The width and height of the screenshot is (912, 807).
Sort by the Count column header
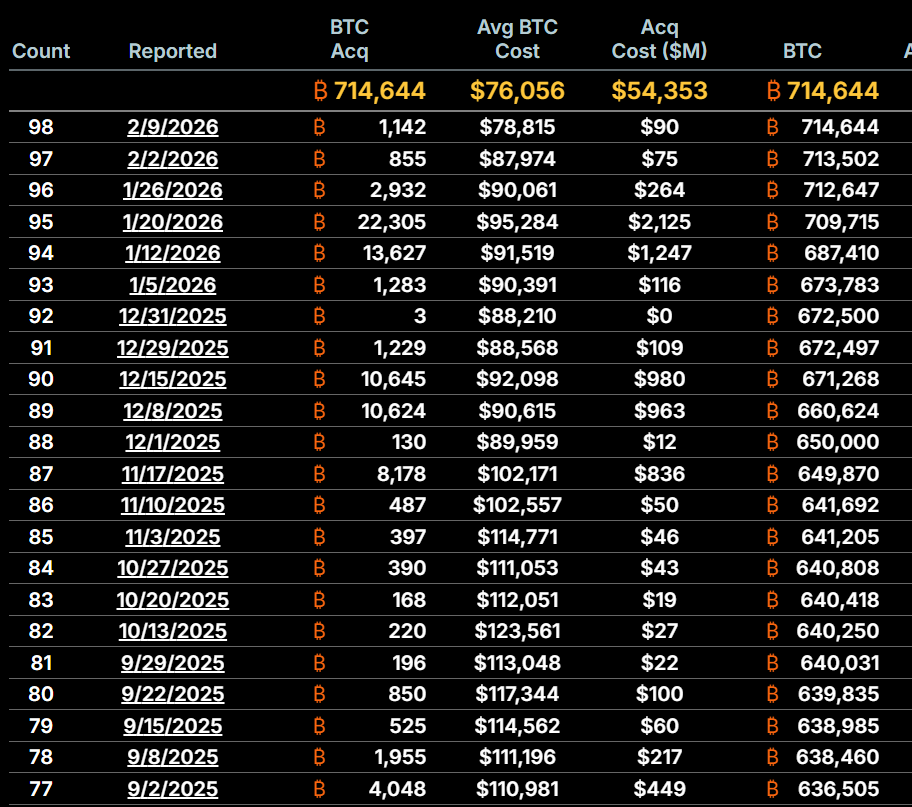coord(41,51)
